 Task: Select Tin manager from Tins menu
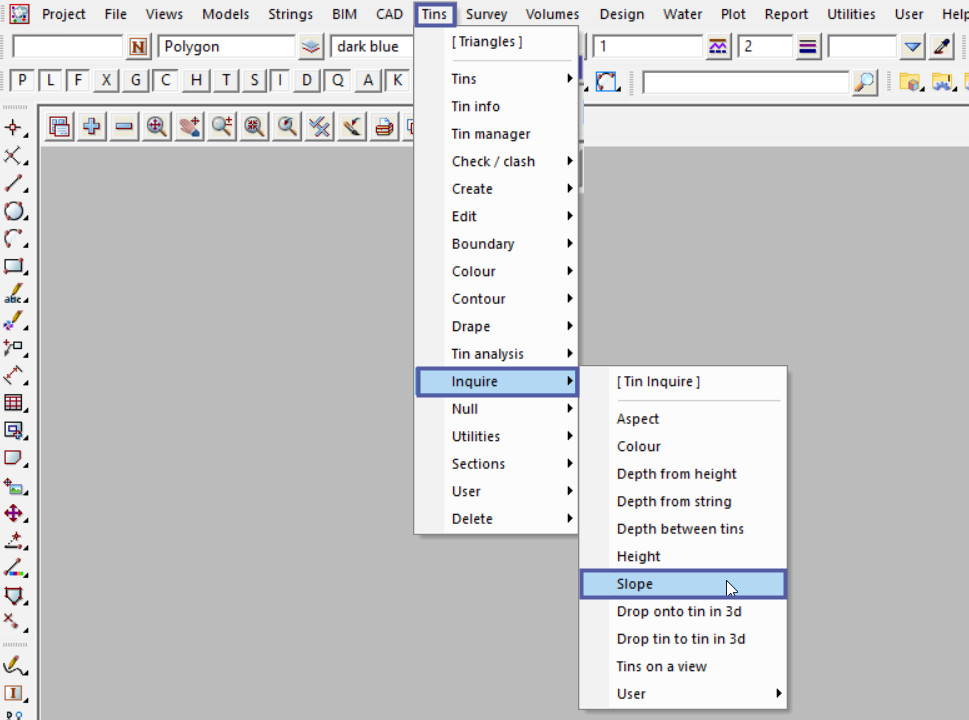[491, 134]
